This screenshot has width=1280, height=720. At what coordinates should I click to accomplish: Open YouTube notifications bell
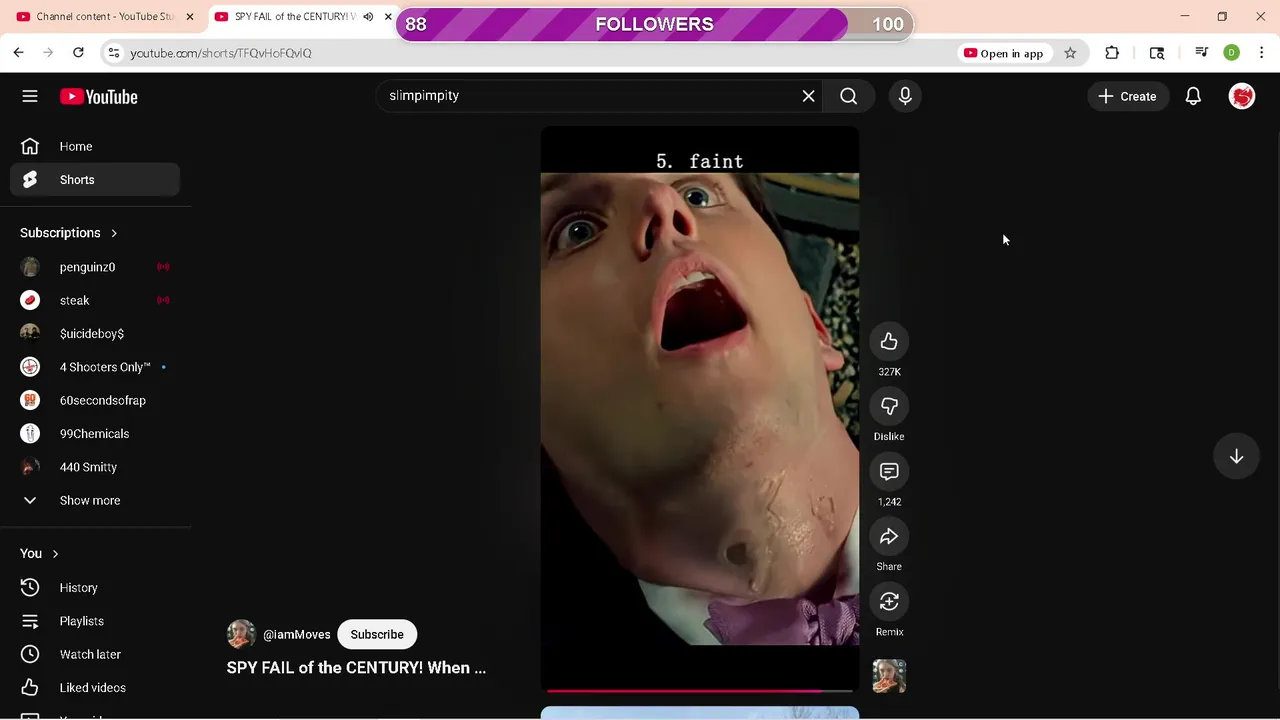[1193, 96]
